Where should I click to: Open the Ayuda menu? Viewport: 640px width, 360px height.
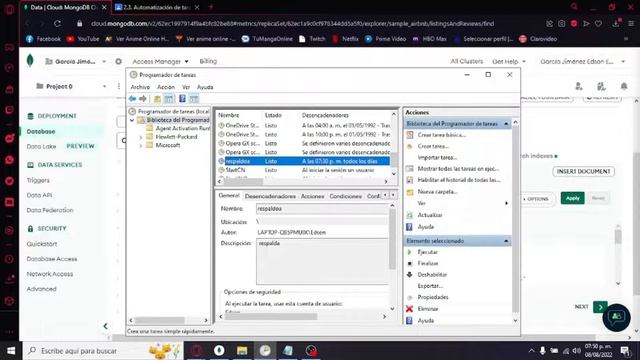point(205,87)
